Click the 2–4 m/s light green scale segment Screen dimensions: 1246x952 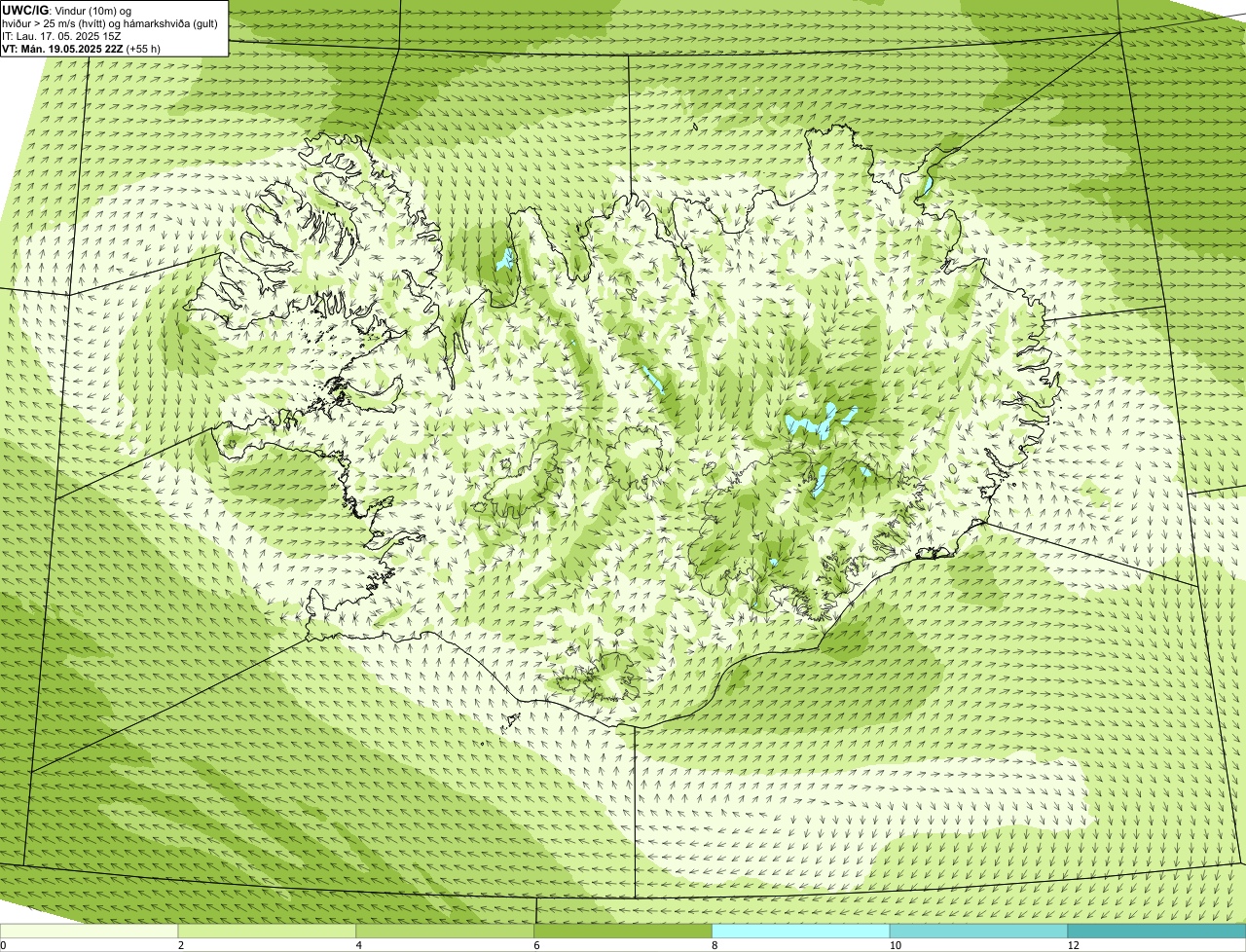click(x=268, y=931)
